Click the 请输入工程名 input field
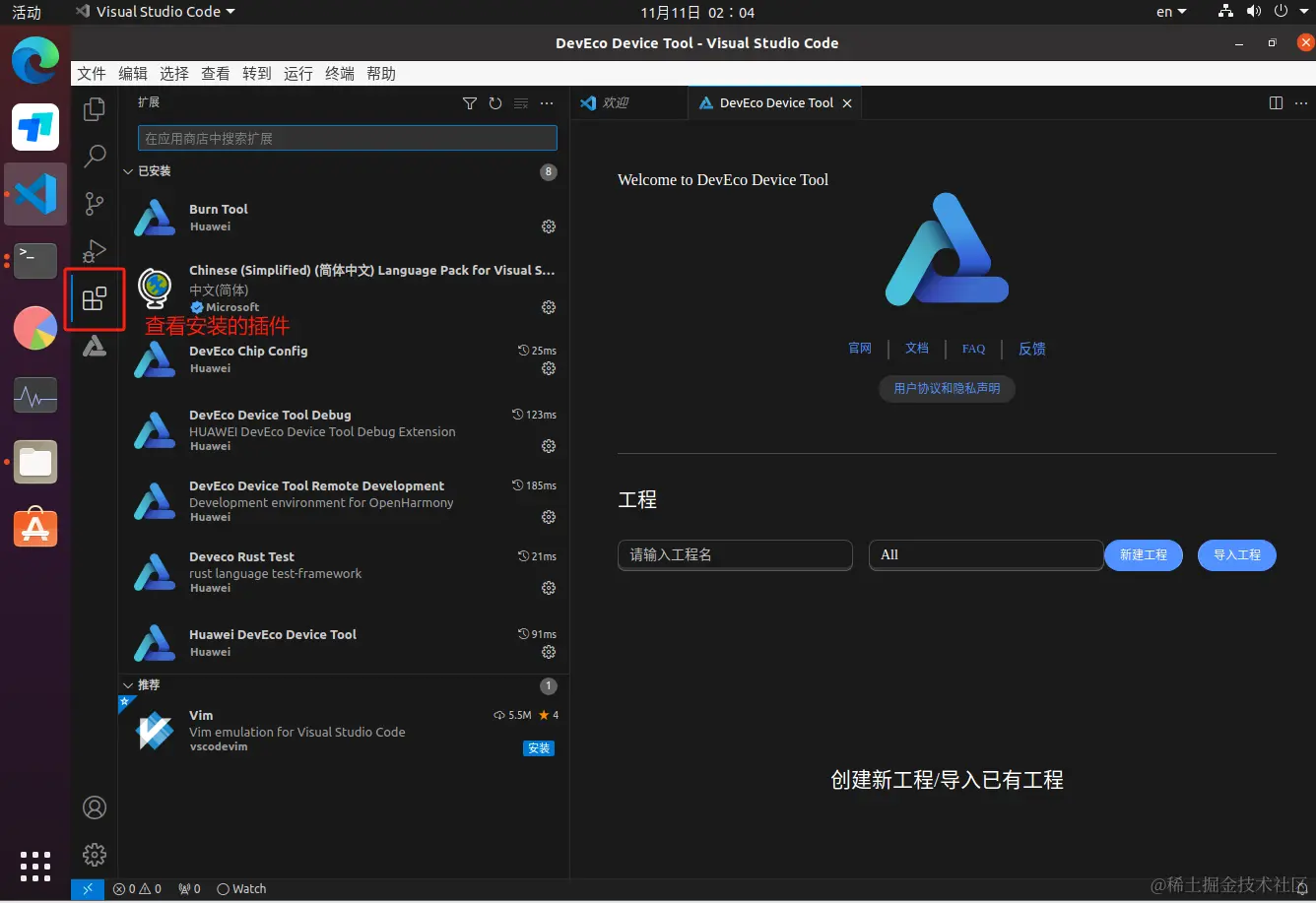1316x903 pixels. 735,554
